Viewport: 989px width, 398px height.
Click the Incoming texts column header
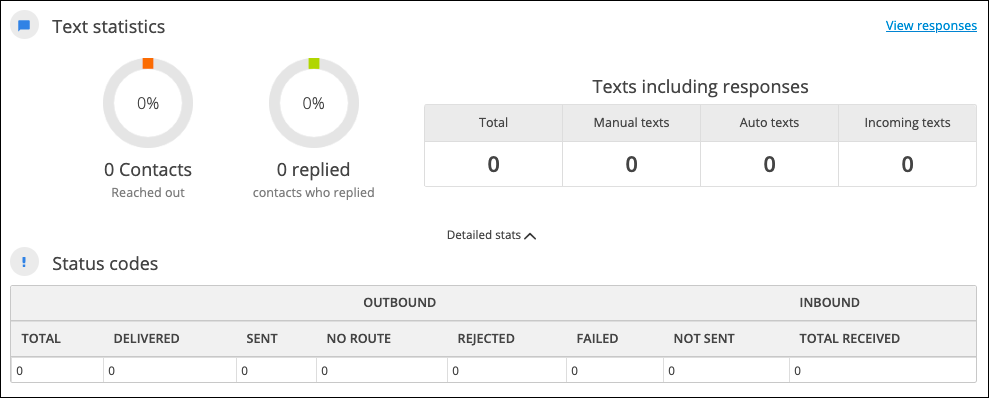(907, 123)
